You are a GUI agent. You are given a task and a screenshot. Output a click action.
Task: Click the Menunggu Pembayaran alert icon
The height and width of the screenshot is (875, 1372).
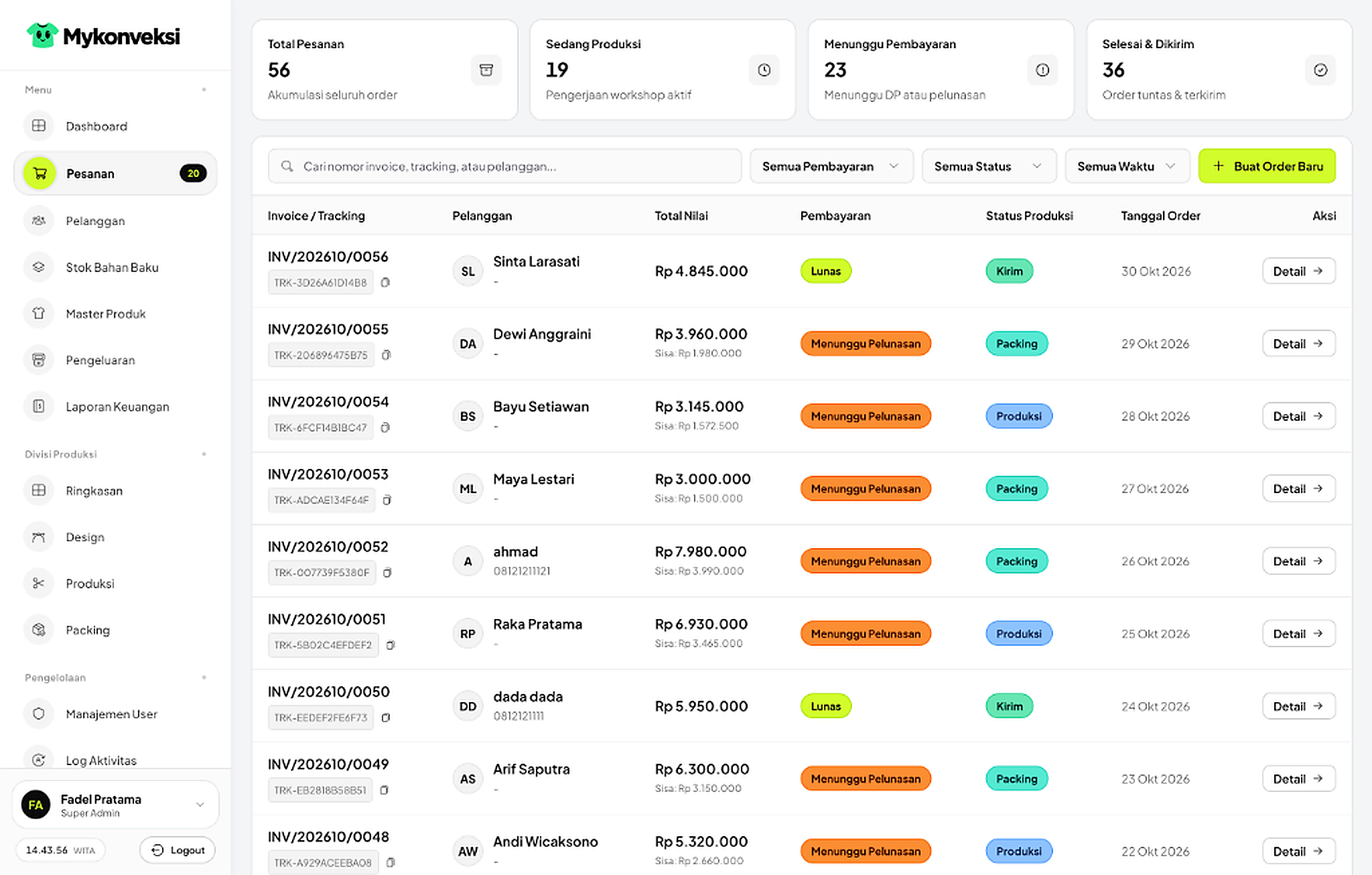pyautogui.click(x=1042, y=70)
